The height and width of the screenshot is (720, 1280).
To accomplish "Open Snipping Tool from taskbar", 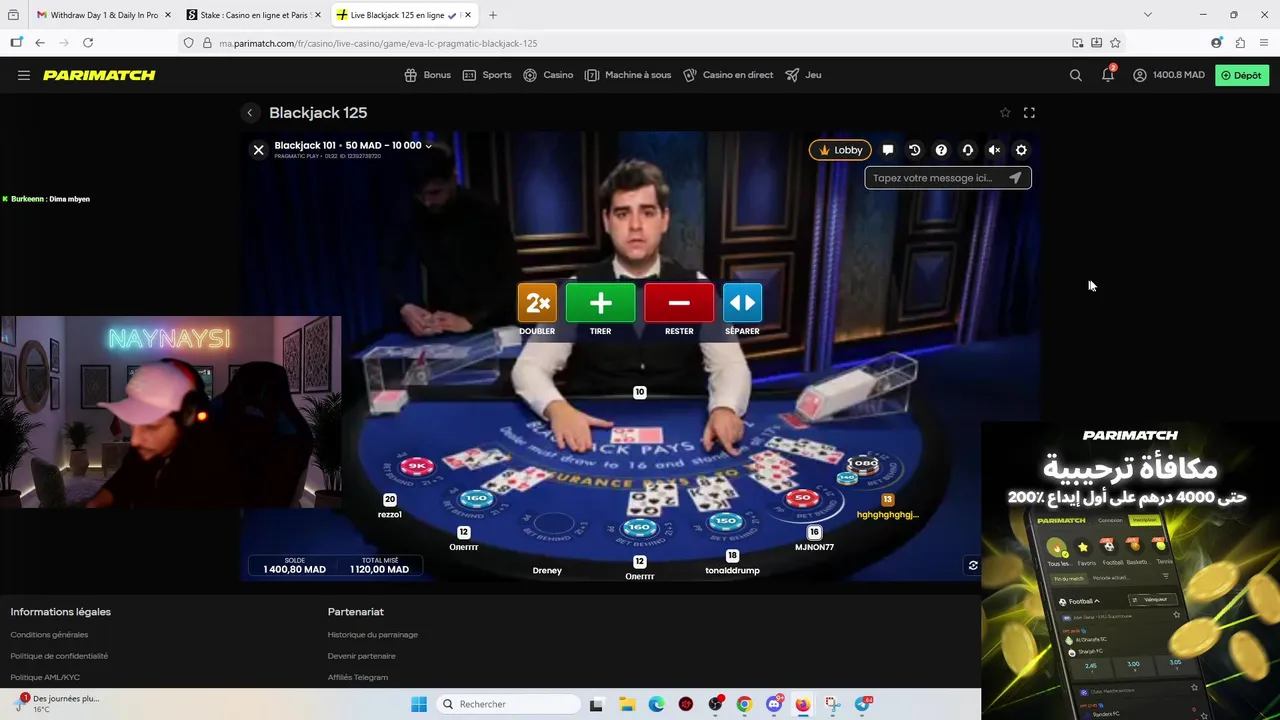I will click(832, 704).
